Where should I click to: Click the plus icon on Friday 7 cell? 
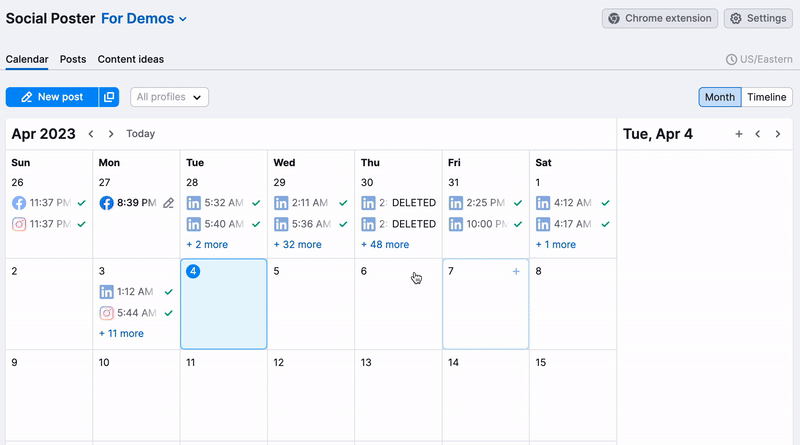(x=516, y=271)
